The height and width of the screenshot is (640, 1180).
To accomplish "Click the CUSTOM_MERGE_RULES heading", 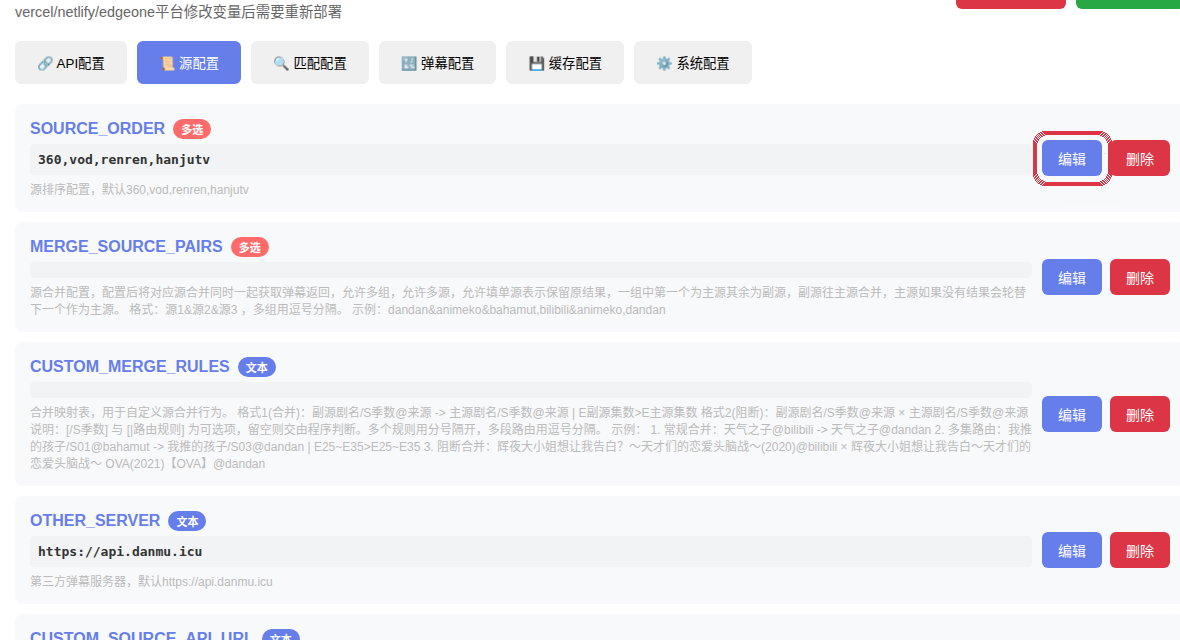I will [129, 366].
